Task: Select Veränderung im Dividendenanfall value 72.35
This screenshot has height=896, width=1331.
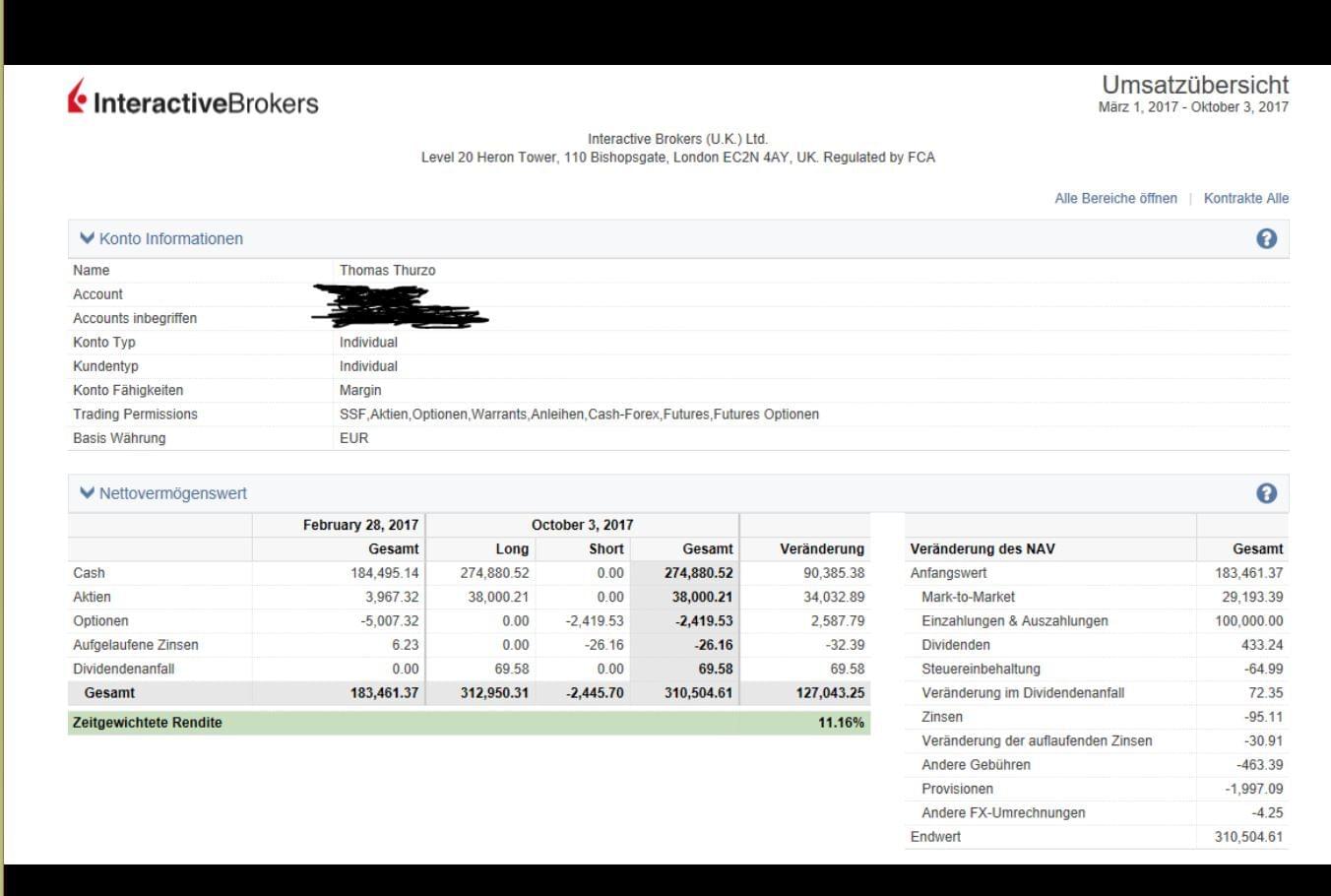Action: click(1266, 692)
